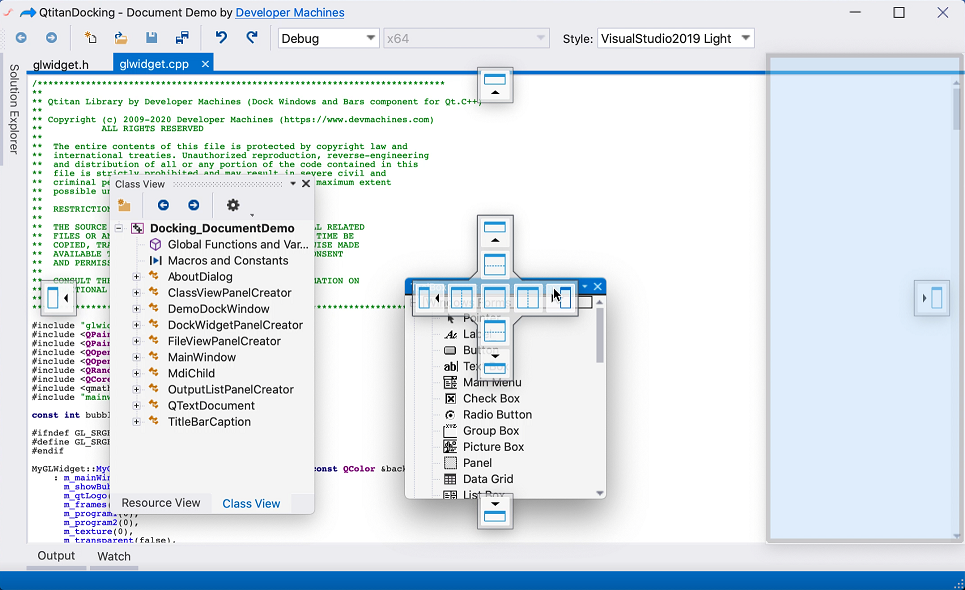Choose the dock marker at the window's left edge

[x=58, y=298]
